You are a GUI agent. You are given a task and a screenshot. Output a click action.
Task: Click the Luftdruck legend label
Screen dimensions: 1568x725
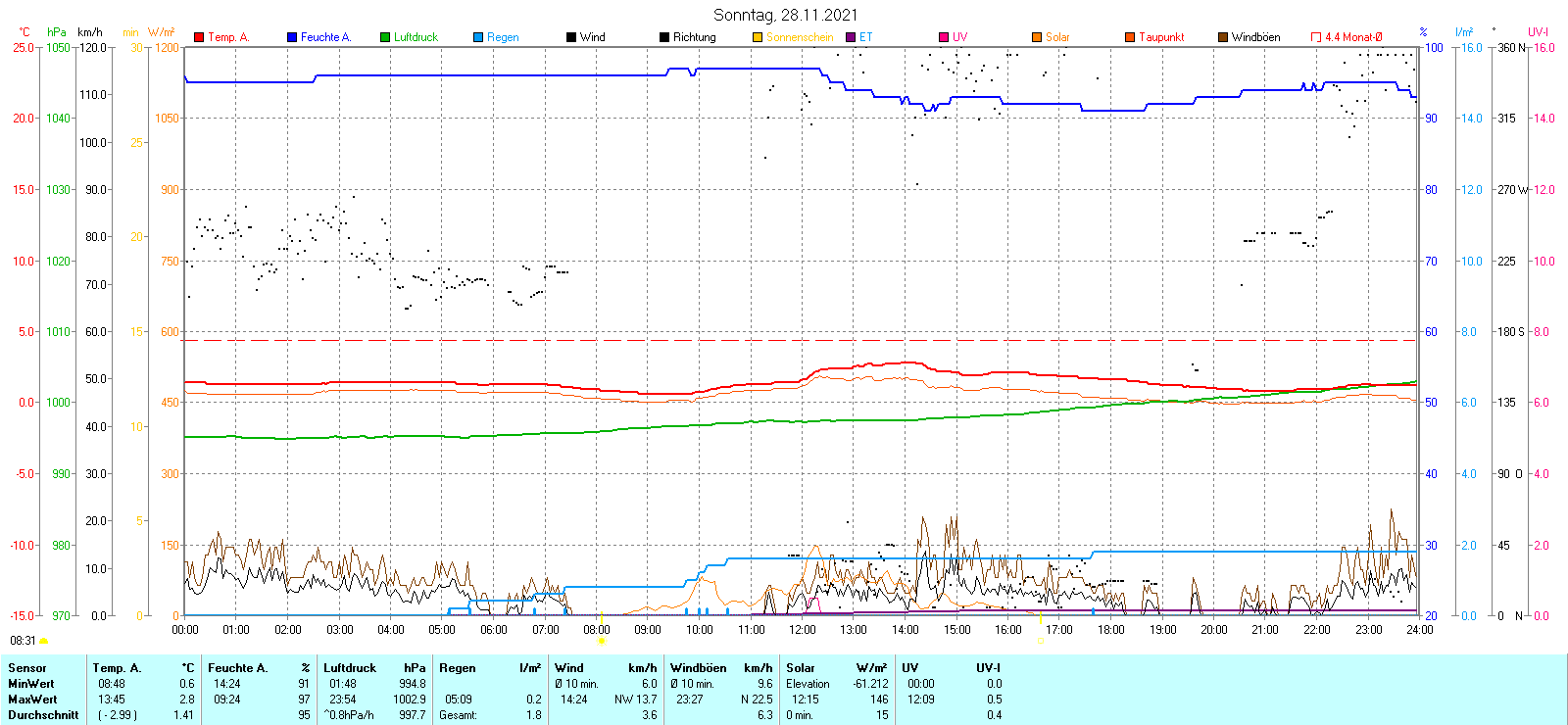tap(416, 37)
